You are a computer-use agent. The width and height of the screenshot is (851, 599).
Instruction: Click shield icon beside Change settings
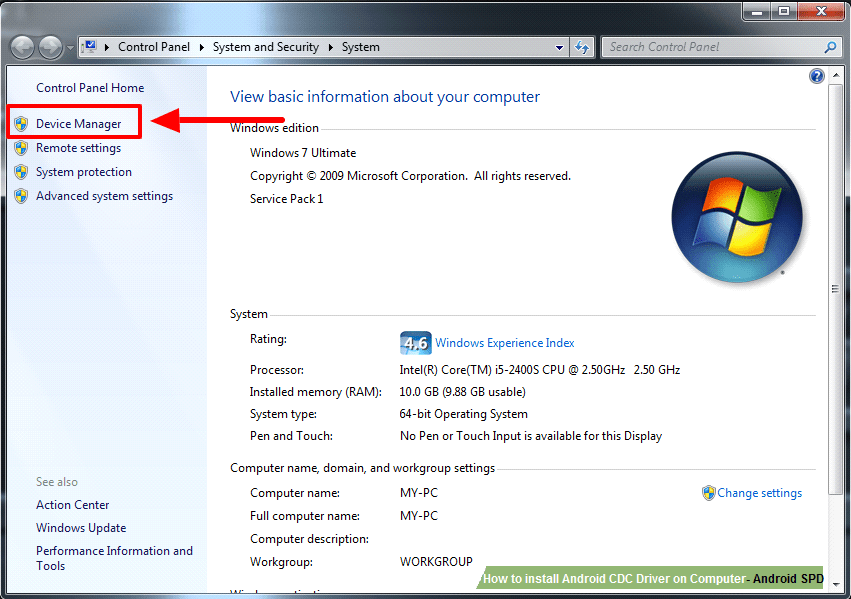[x=708, y=493]
